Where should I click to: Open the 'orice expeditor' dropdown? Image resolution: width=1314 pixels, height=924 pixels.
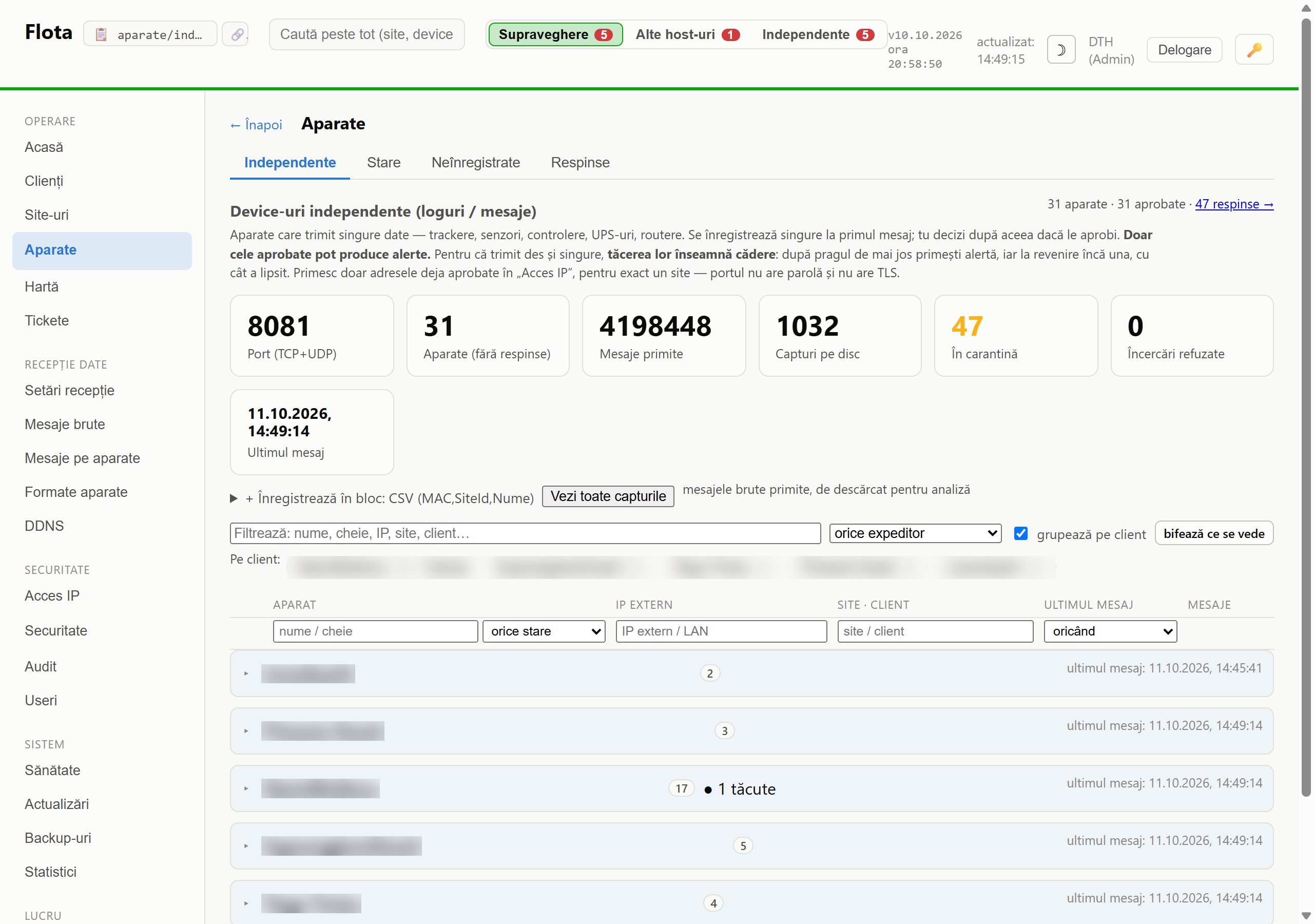click(x=915, y=533)
